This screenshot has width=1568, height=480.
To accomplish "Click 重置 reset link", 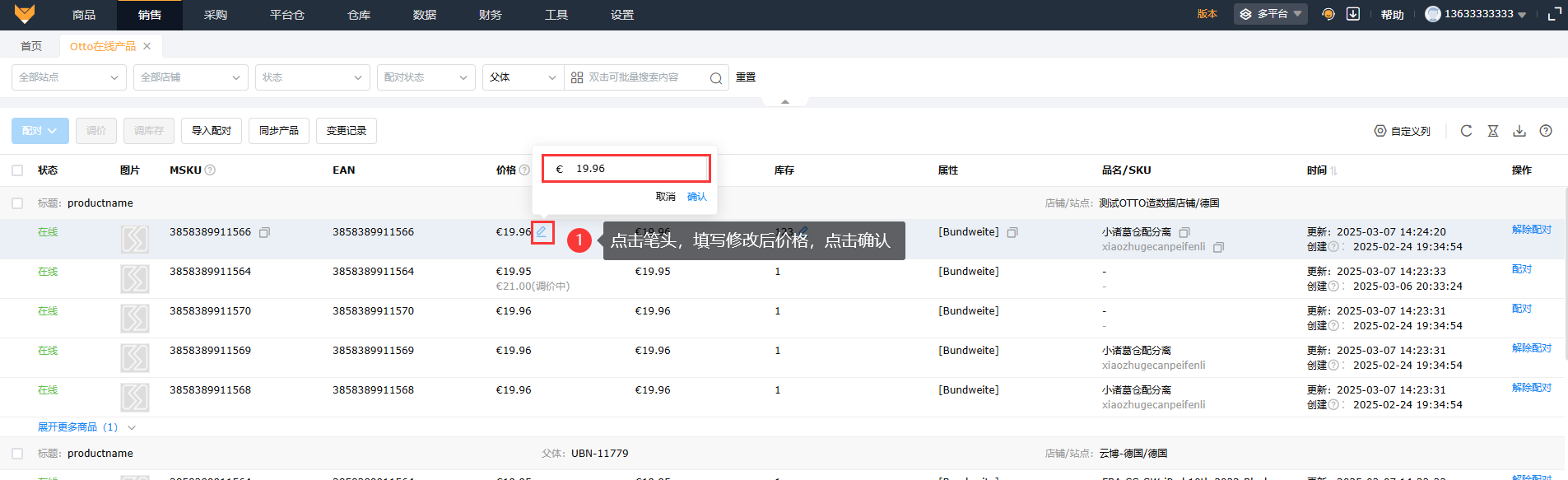I will coord(746,77).
